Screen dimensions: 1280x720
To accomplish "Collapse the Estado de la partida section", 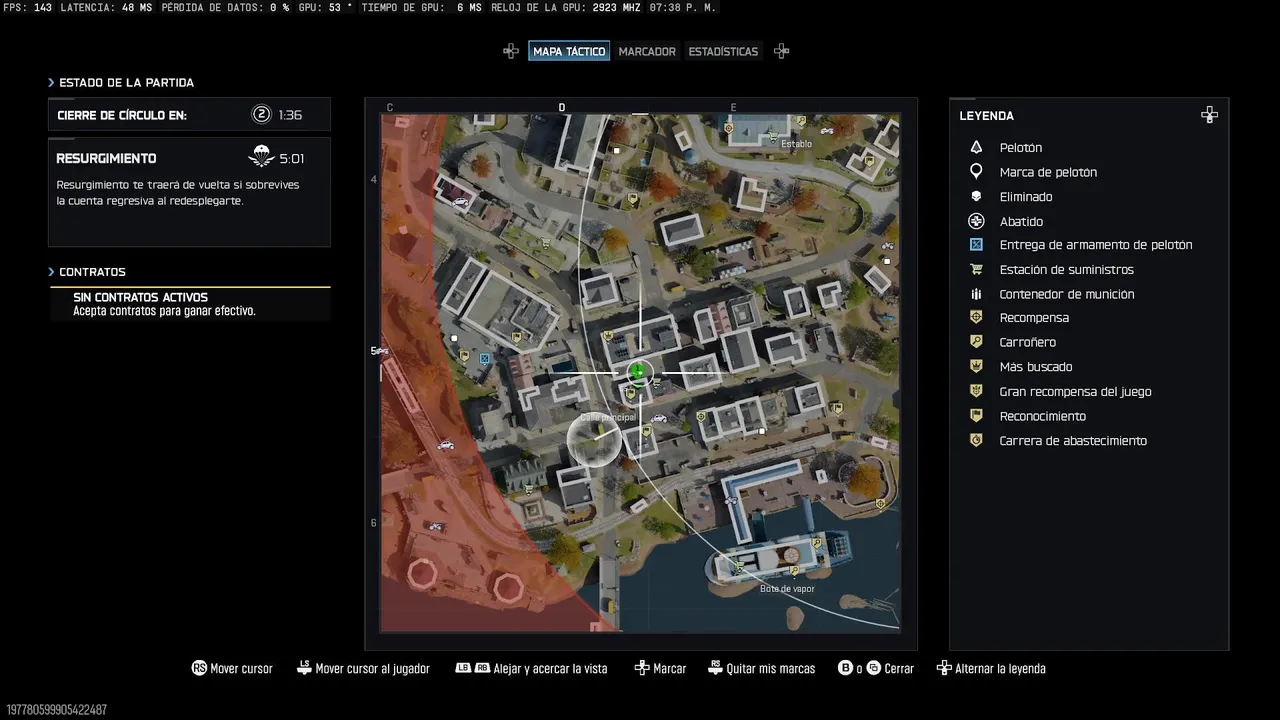I will click(51, 83).
